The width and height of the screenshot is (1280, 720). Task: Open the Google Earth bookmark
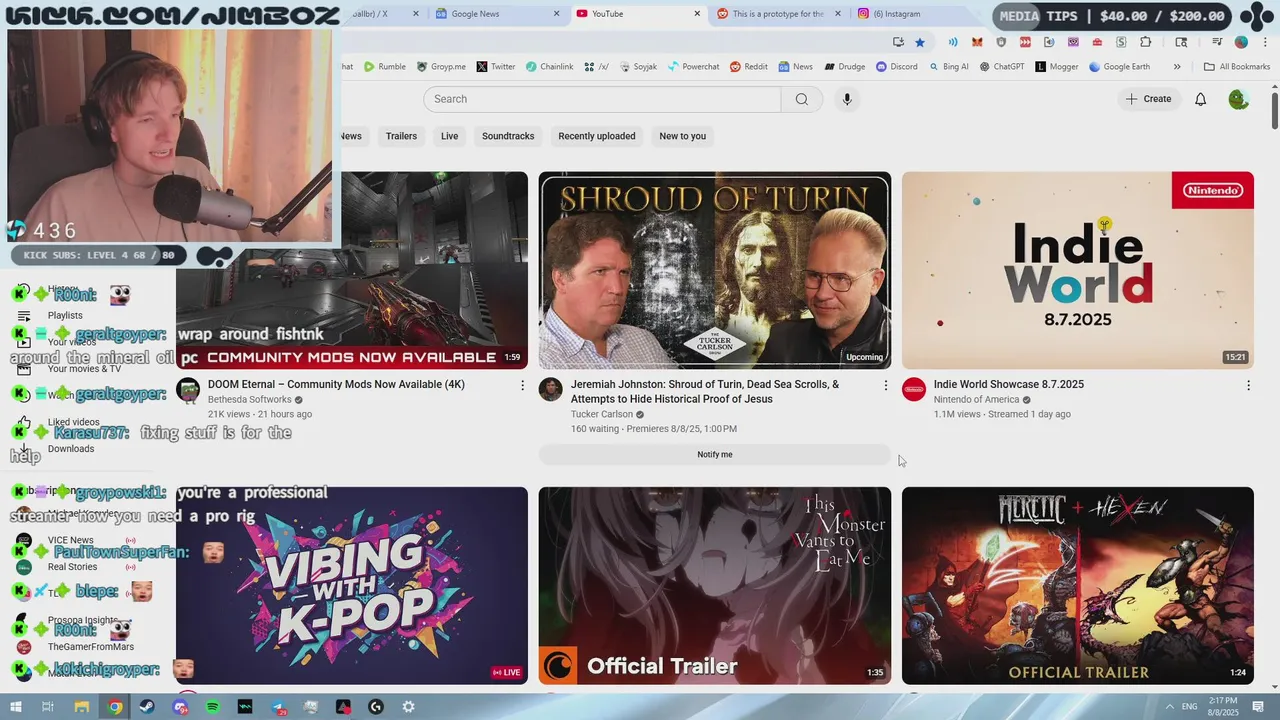pyautogui.click(x=1119, y=67)
